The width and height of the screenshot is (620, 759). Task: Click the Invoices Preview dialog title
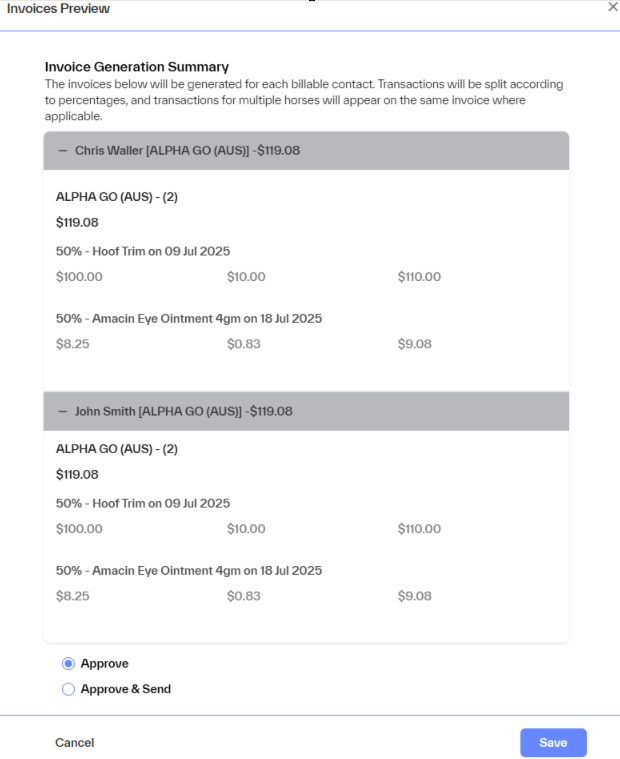coord(58,9)
